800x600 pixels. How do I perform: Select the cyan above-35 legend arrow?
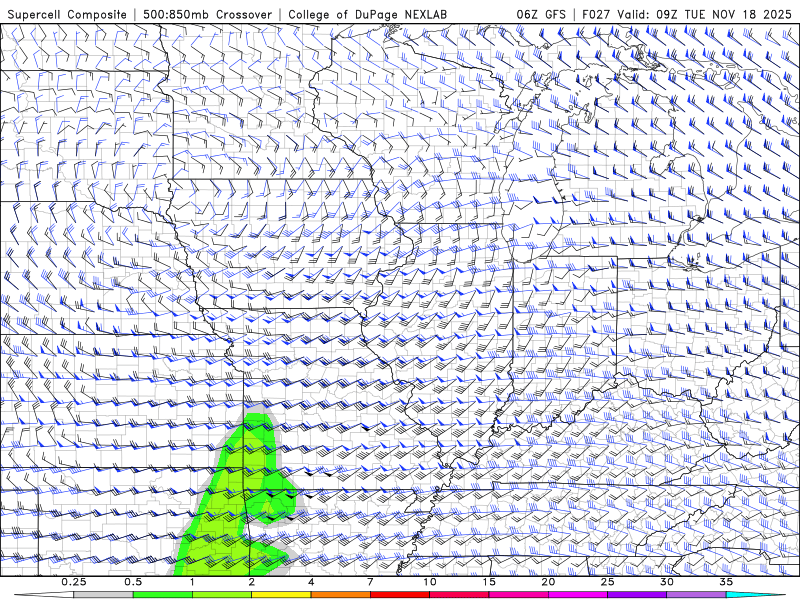coord(756,595)
